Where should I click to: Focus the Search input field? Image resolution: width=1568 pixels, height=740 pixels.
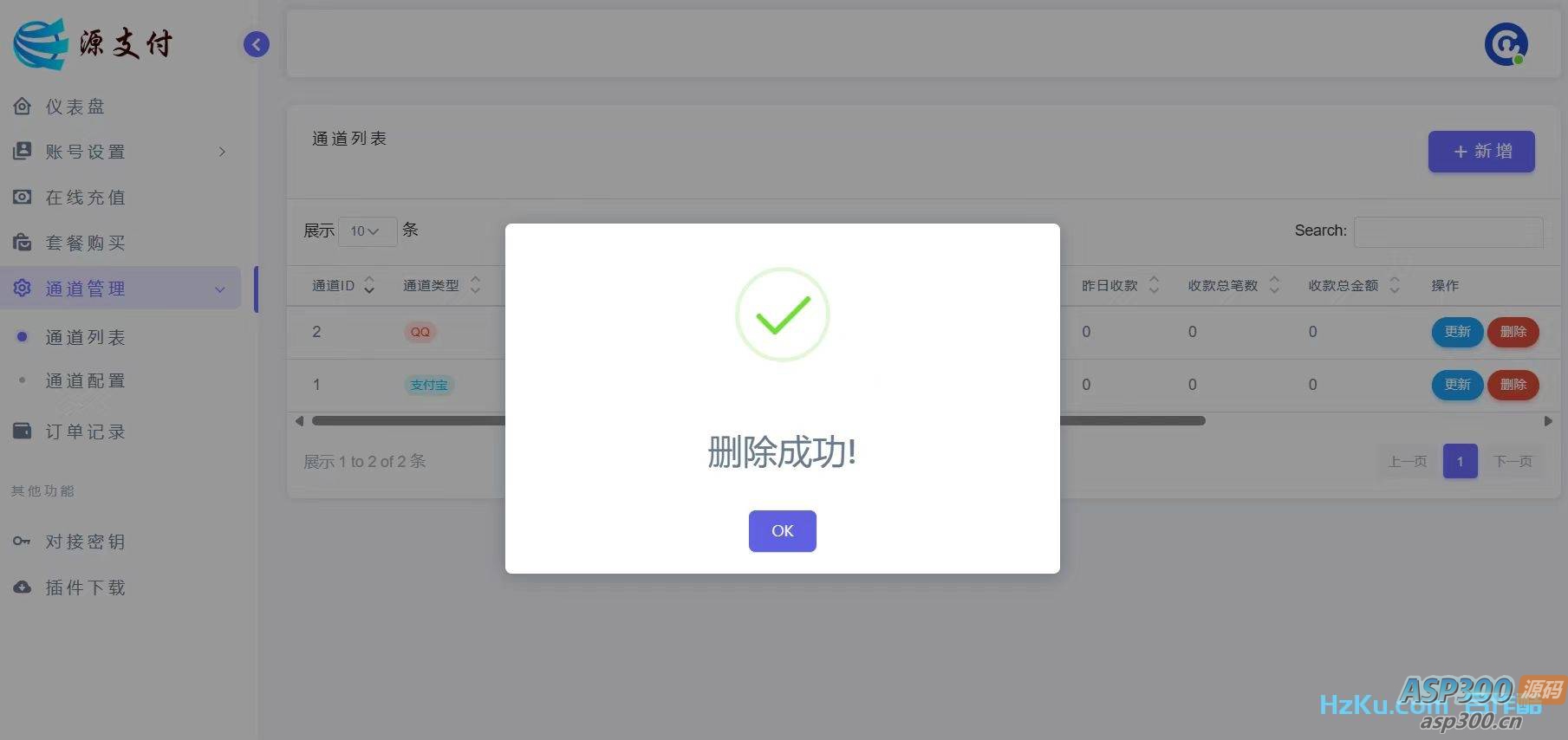[1448, 231]
